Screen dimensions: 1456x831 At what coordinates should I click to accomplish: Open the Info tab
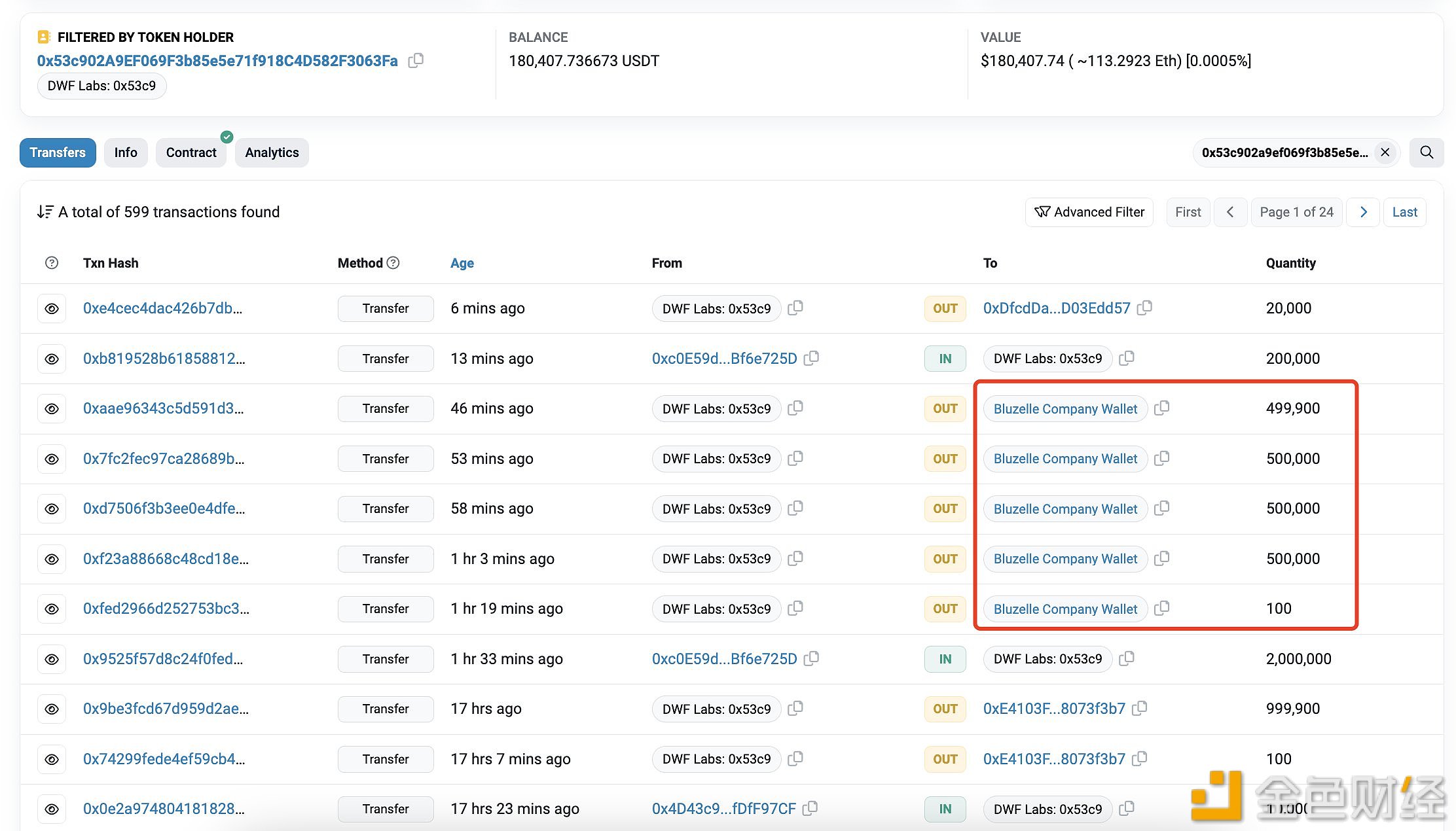tap(126, 152)
